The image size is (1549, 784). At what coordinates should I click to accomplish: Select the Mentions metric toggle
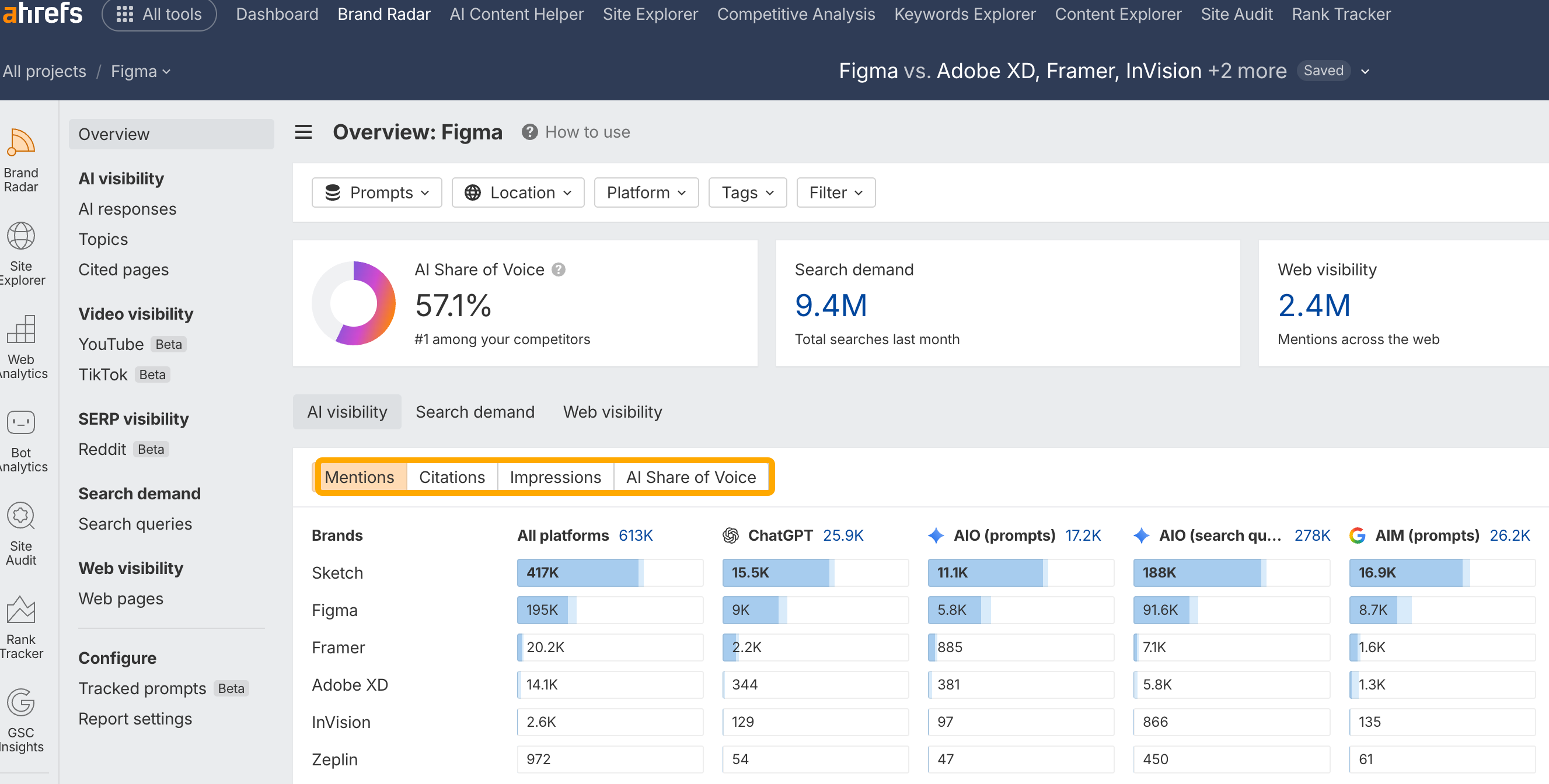(x=360, y=477)
